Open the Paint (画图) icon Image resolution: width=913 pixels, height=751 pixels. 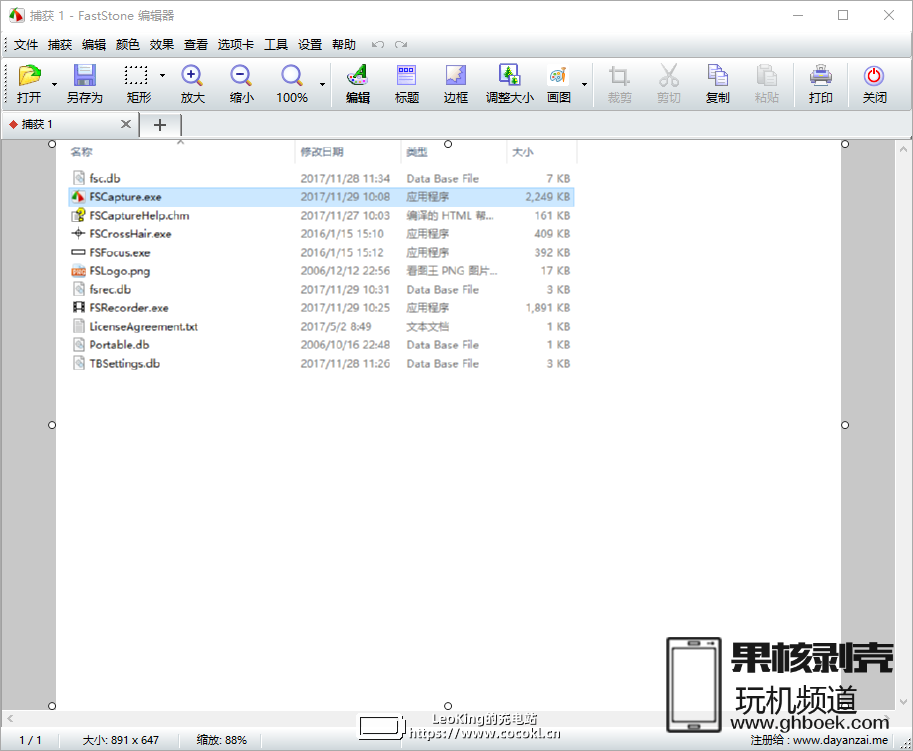click(558, 76)
